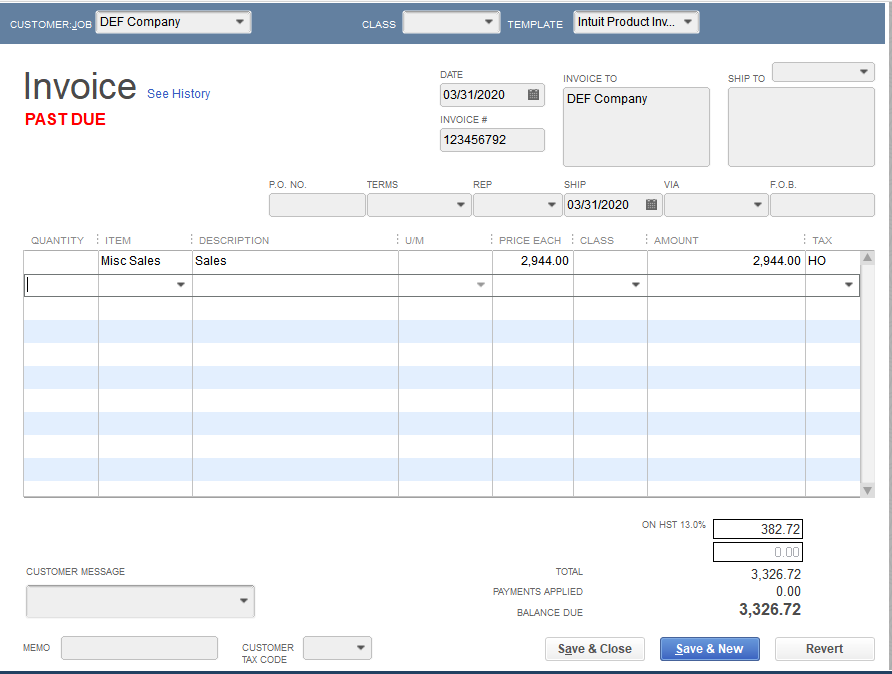Click the P.O. No. field
The height and width of the screenshot is (674, 892).
coord(317,205)
